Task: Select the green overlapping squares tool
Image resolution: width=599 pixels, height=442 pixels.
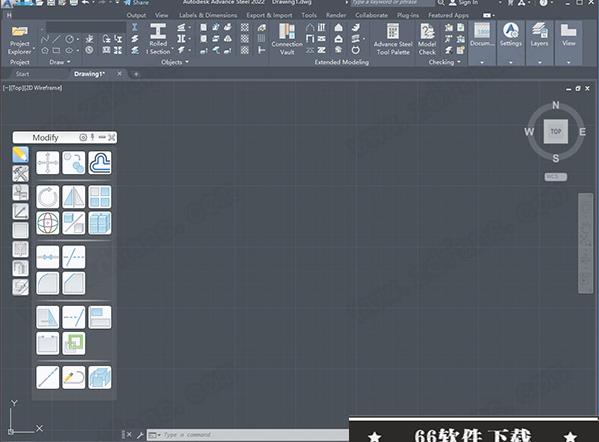Action: [x=74, y=343]
